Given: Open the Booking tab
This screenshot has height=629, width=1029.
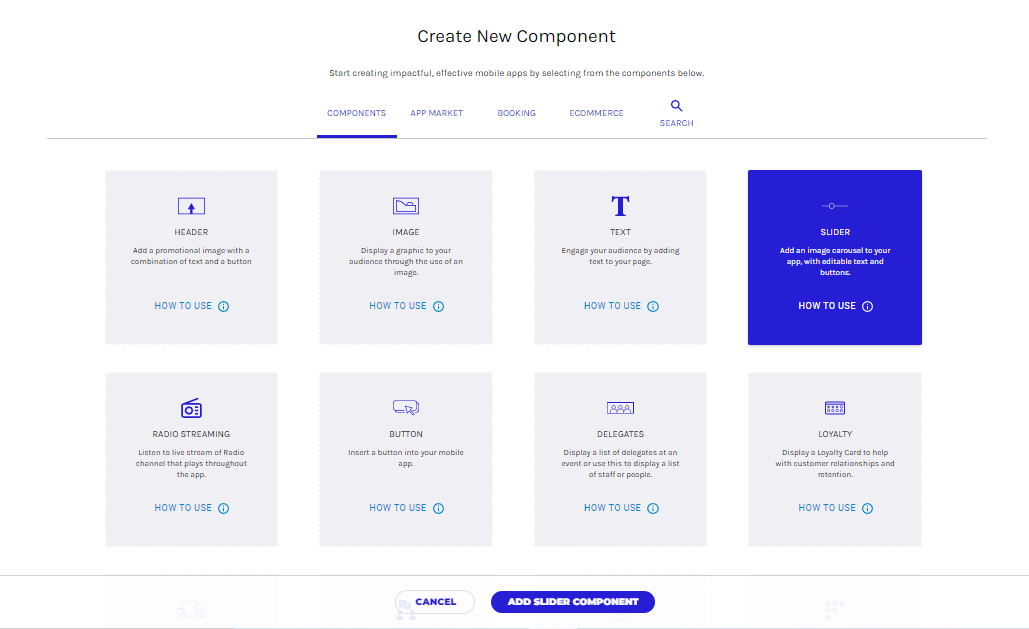Looking at the screenshot, I should click(x=516, y=113).
